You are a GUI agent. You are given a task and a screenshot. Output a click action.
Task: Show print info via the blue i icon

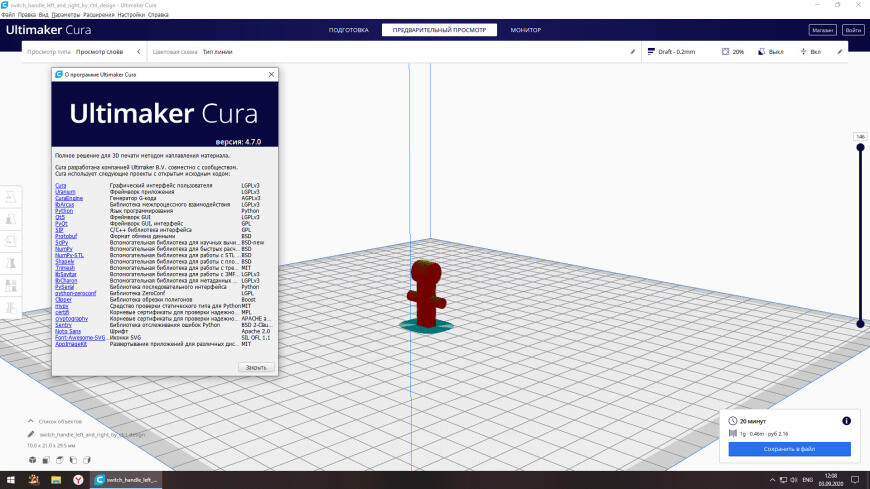coord(846,421)
